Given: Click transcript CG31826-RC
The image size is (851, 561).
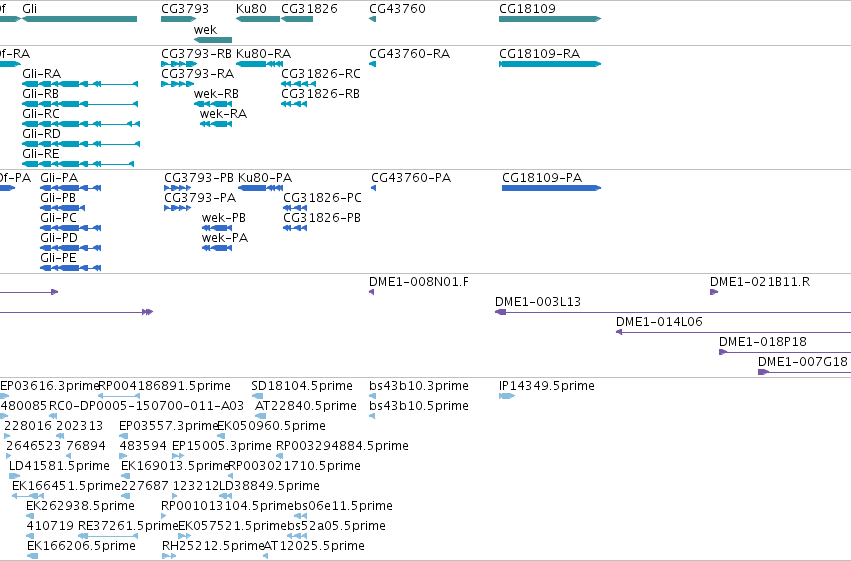Looking at the screenshot, I should (299, 84).
